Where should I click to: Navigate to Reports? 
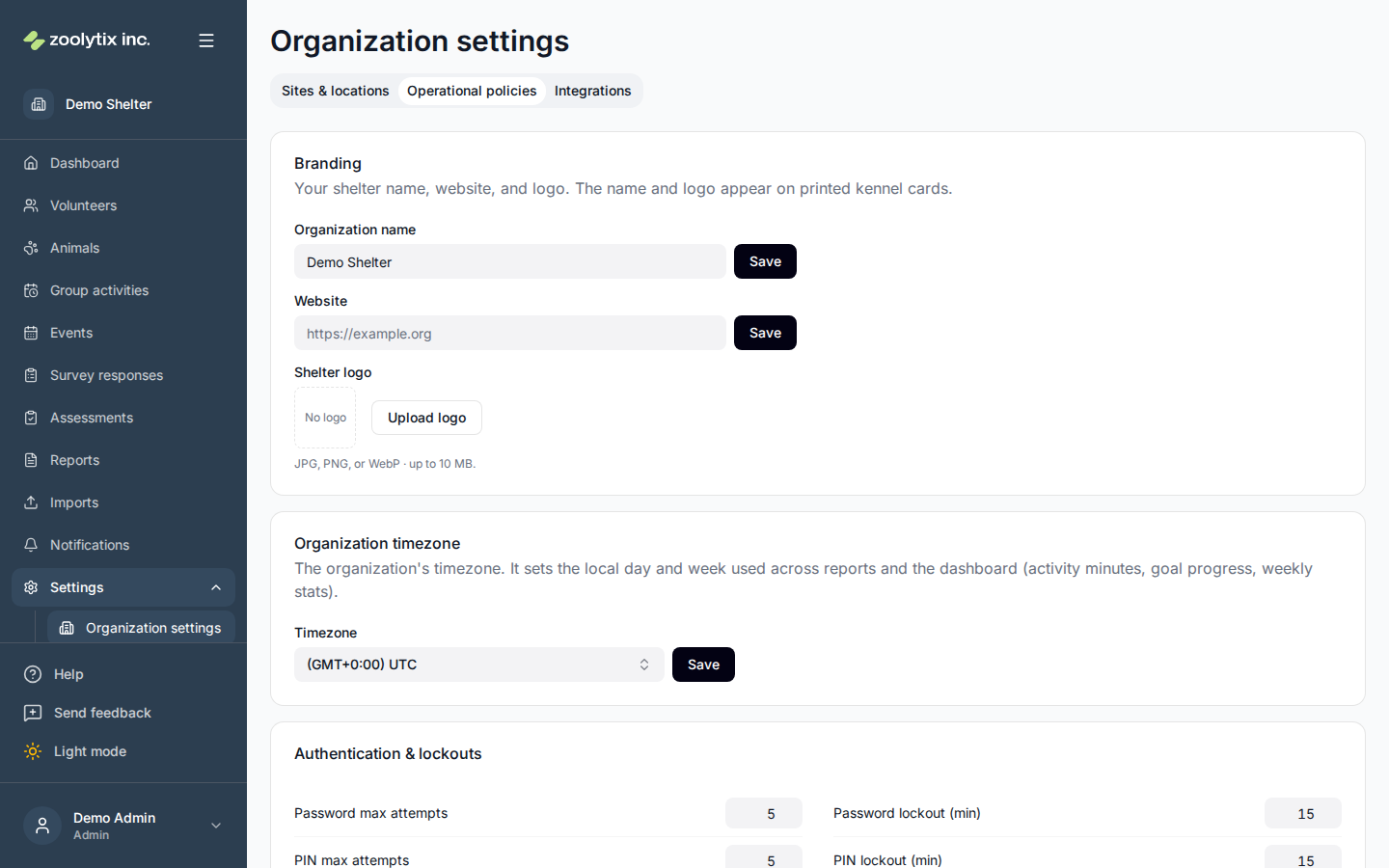123,460
